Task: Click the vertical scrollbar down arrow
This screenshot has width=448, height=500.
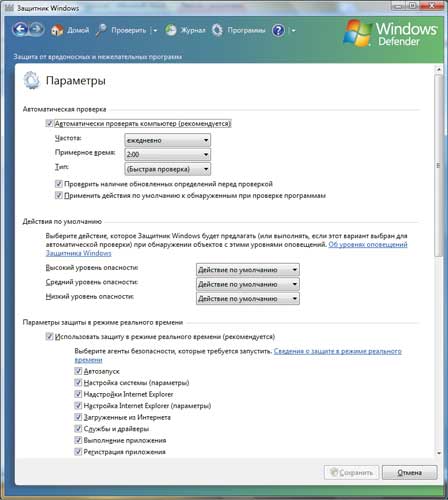Action: (x=439, y=453)
